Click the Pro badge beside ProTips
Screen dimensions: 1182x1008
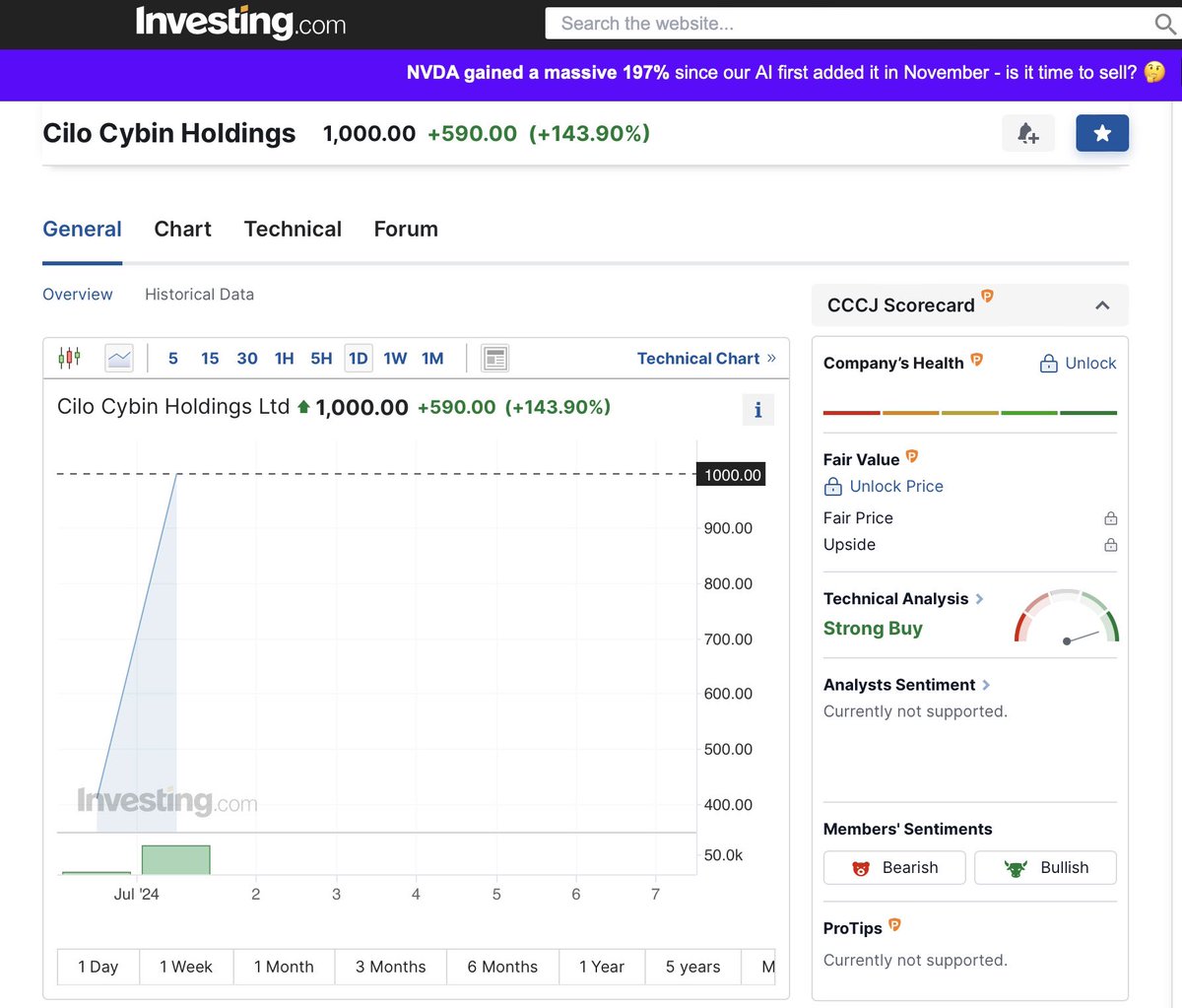point(894,924)
